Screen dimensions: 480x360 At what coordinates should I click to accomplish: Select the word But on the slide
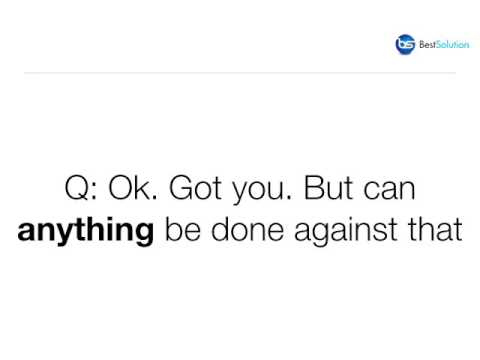pyautogui.click(x=328, y=188)
